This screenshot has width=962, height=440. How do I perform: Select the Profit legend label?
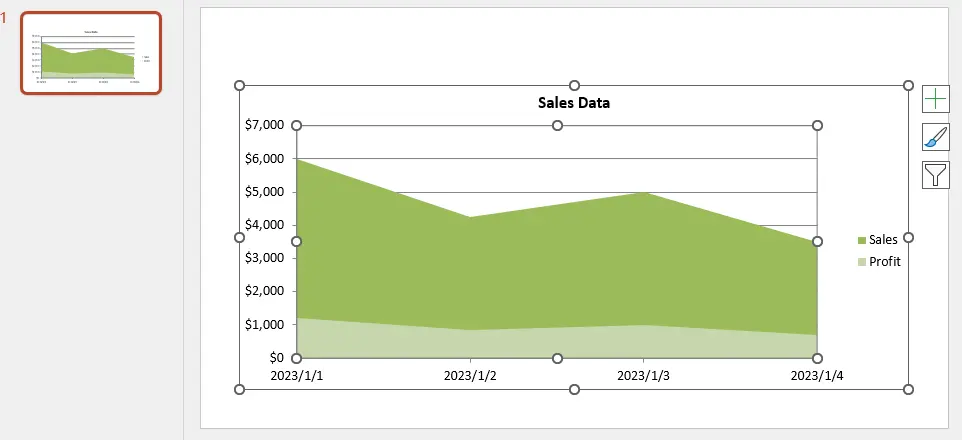coord(885,262)
